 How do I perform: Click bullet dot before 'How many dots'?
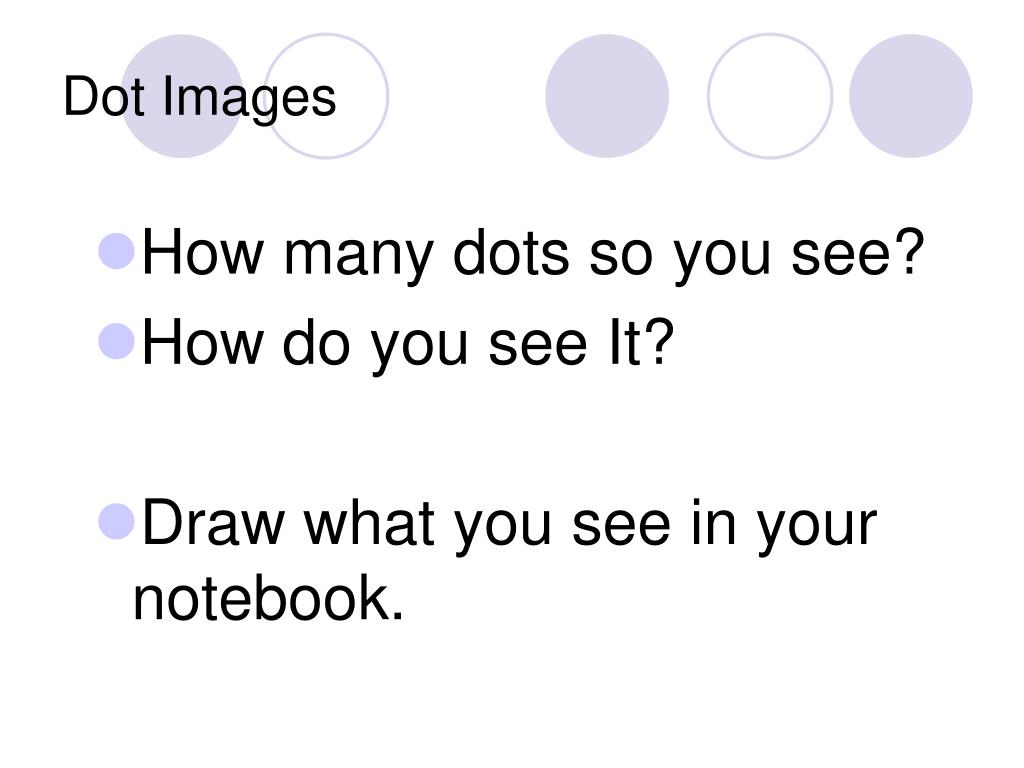coord(117,251)
